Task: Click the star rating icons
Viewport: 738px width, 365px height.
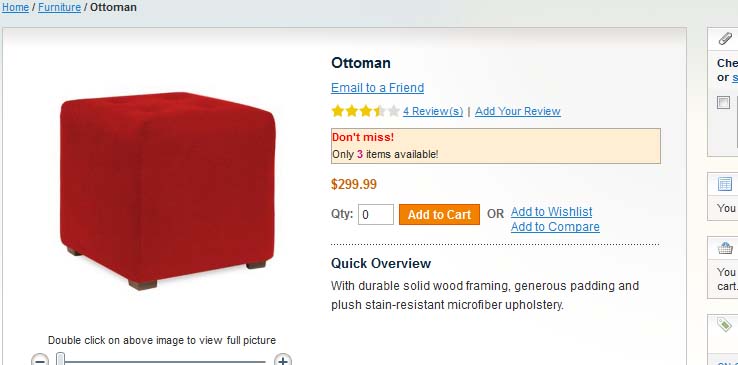Action: click(366, 111)
